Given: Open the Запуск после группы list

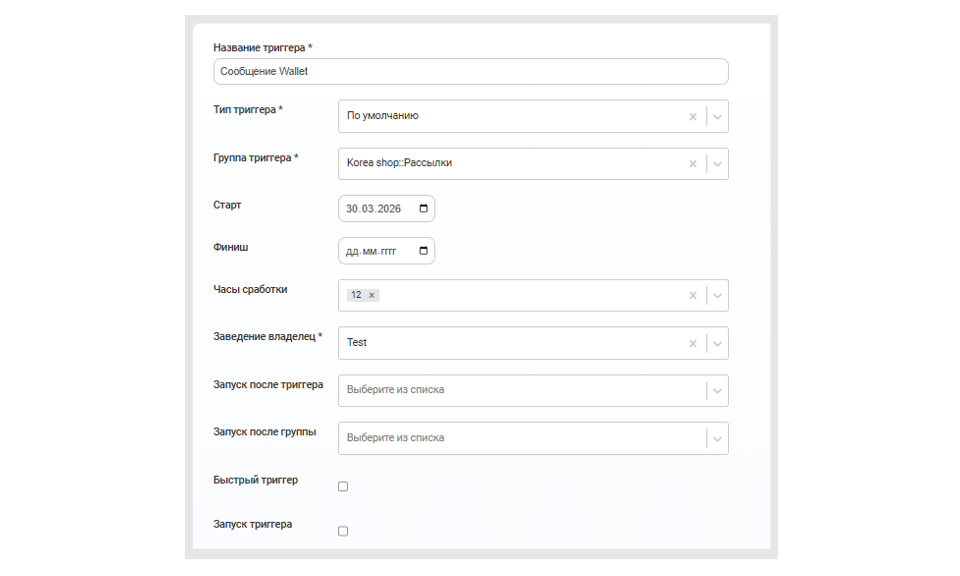Looking at the screenshot, I should [x=533, y=438].
